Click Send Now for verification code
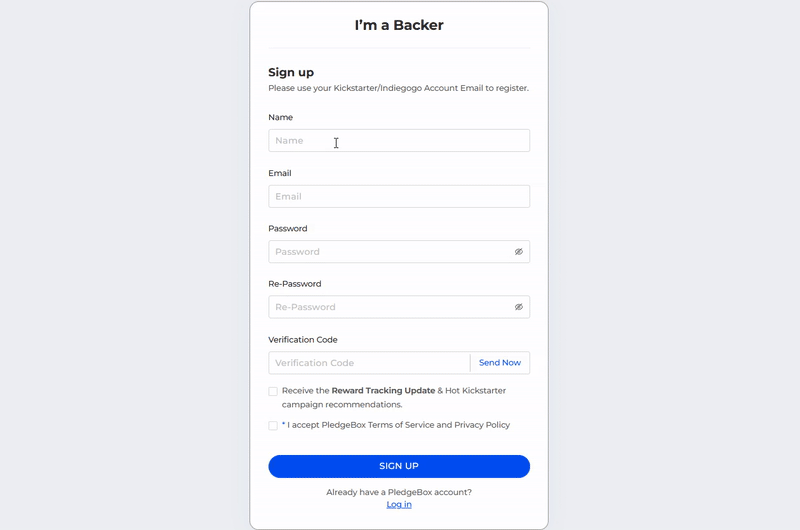This screenshot has height=530, width=800. pyautogui.click(x=499, y=363)
